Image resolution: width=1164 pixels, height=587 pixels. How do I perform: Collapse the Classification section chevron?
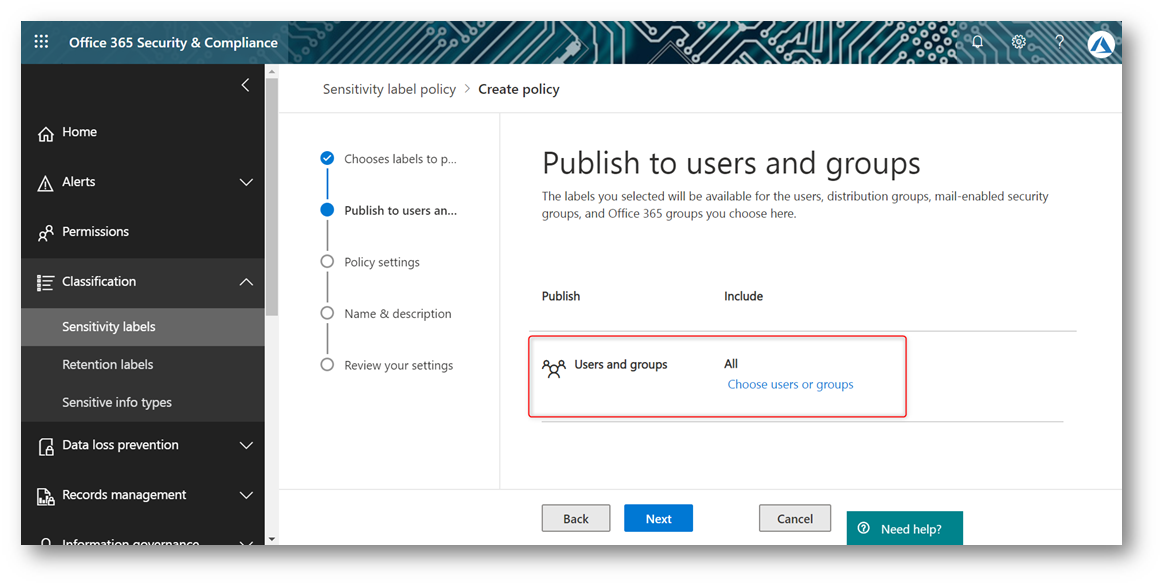click(x=246, y=282)
